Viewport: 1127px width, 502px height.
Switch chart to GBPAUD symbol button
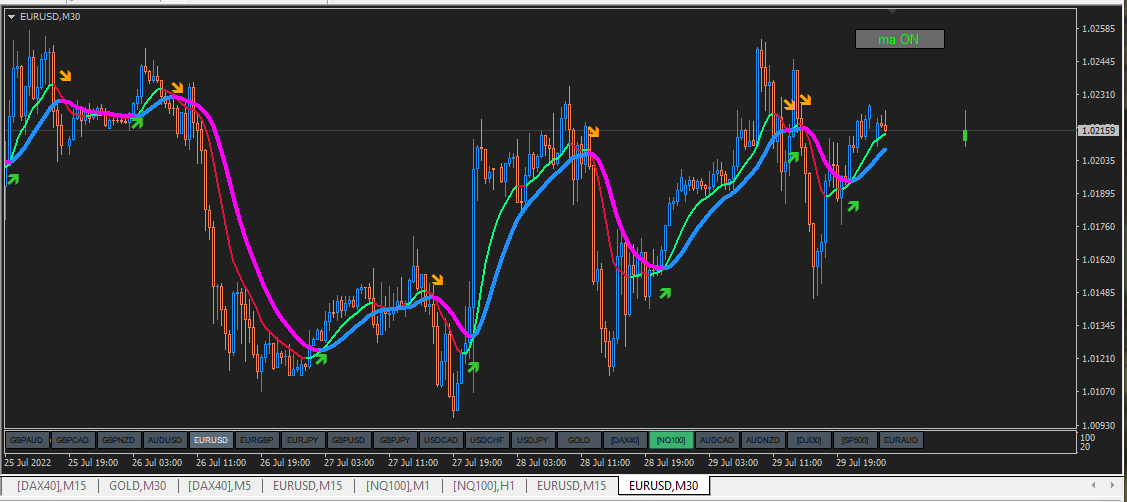coord(27,439)
